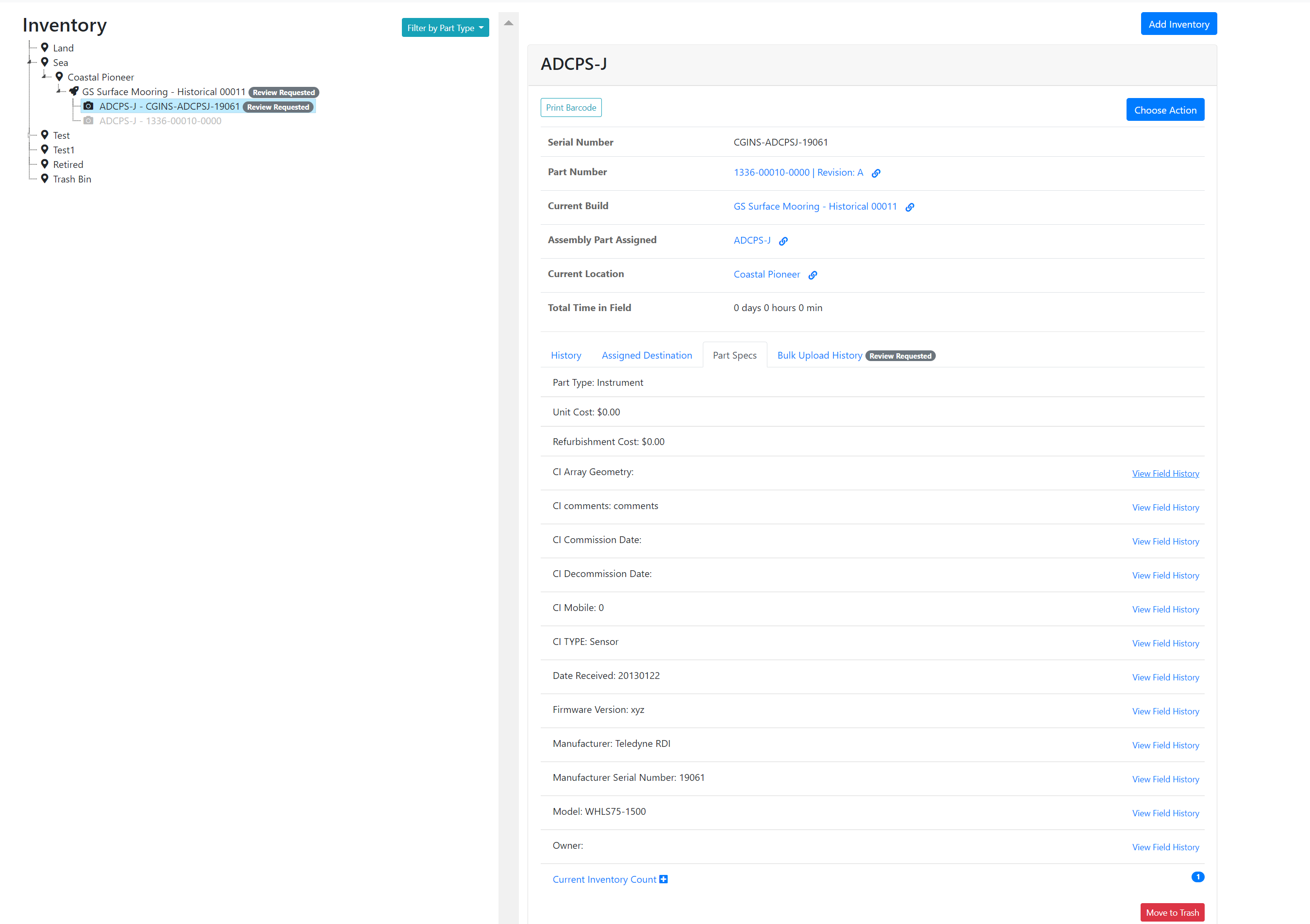Open the Choose Action dropdown
Screen dimensions: 1310x924
tap(1165, 110)
